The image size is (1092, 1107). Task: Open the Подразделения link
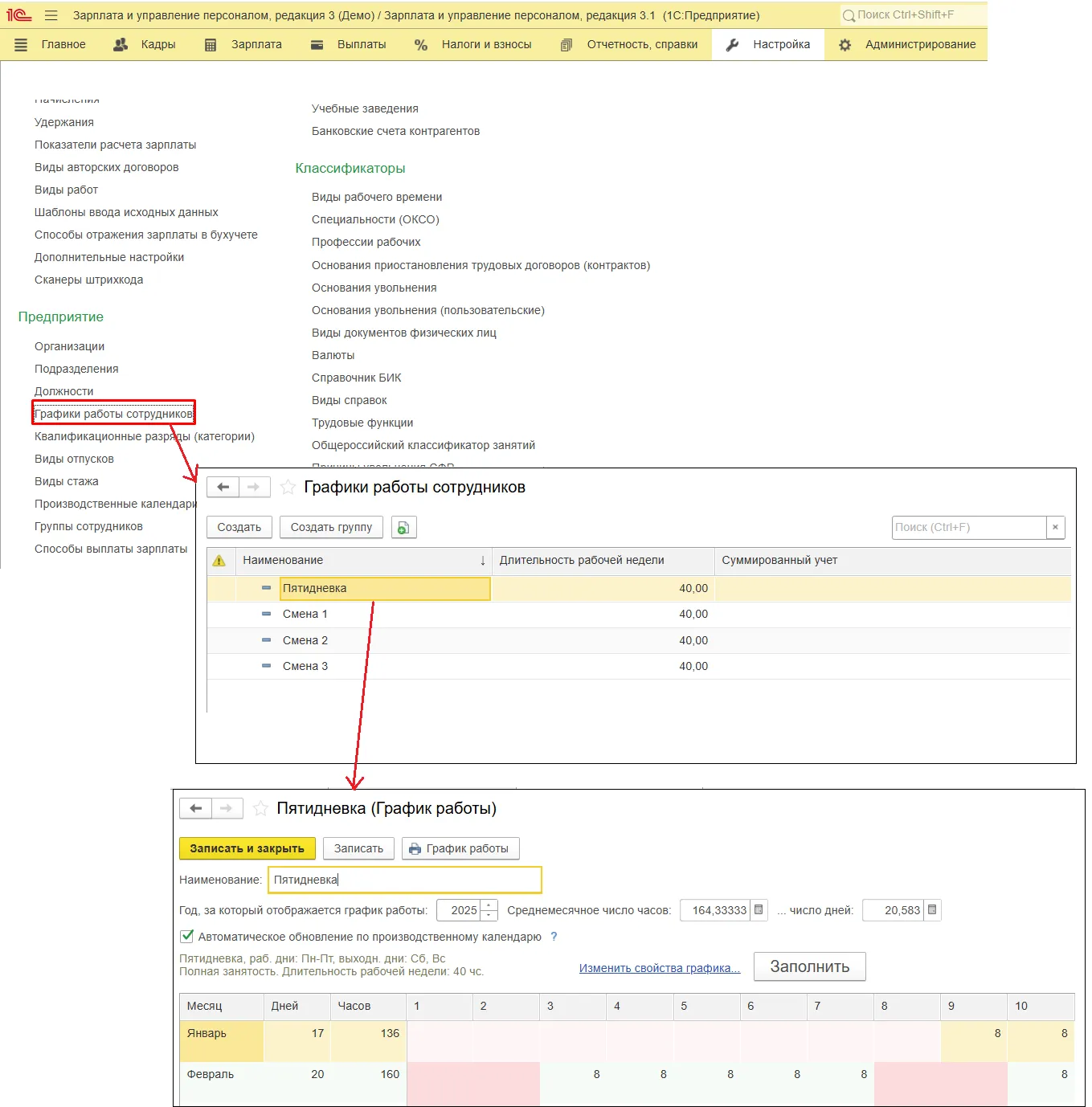click(x=76, y=369)
